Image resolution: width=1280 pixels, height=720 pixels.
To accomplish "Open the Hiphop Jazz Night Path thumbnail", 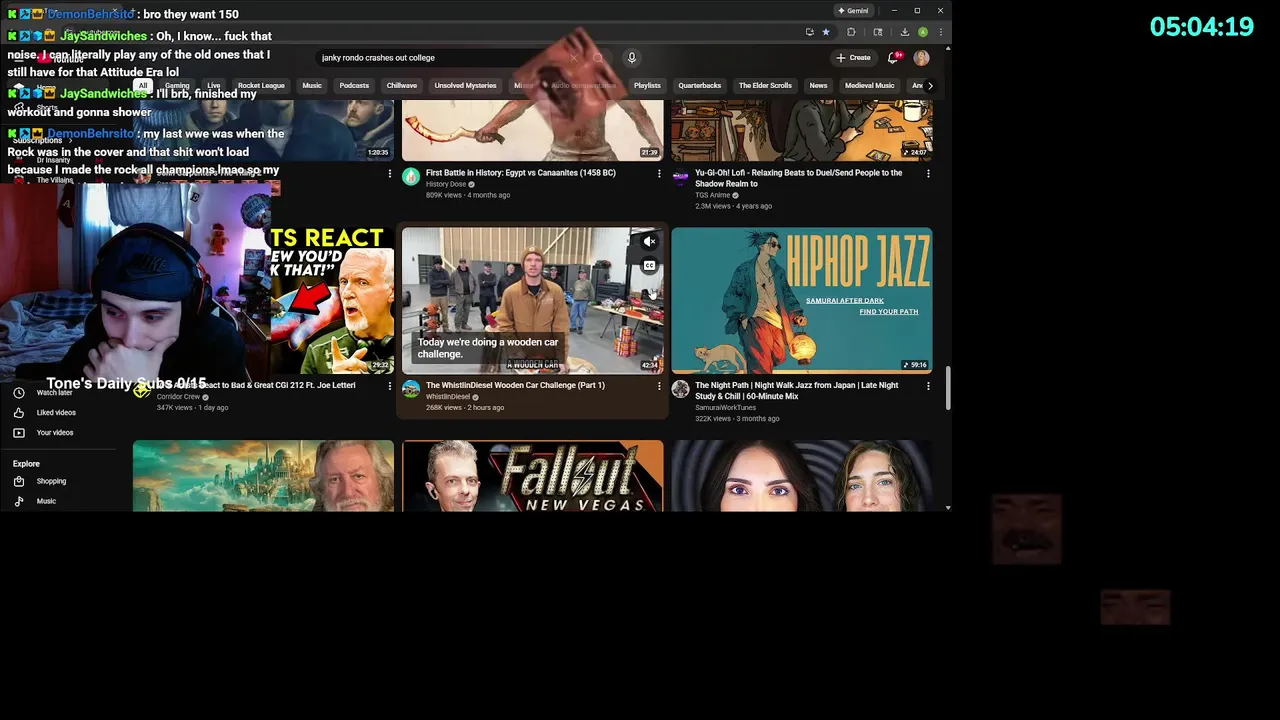I will pos(802,301).
